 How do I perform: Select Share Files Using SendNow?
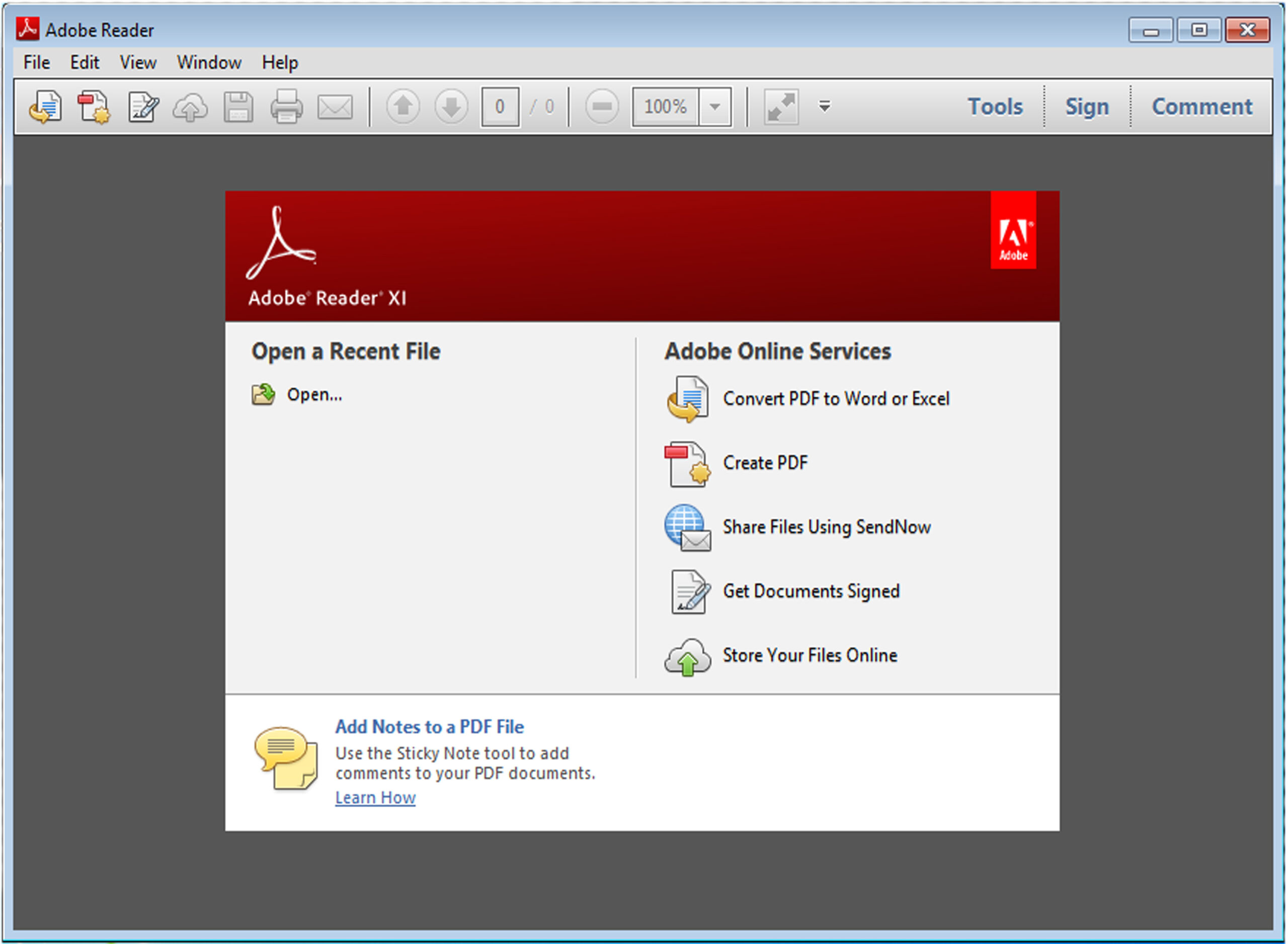pyautogui.click(x=827, y=527)
